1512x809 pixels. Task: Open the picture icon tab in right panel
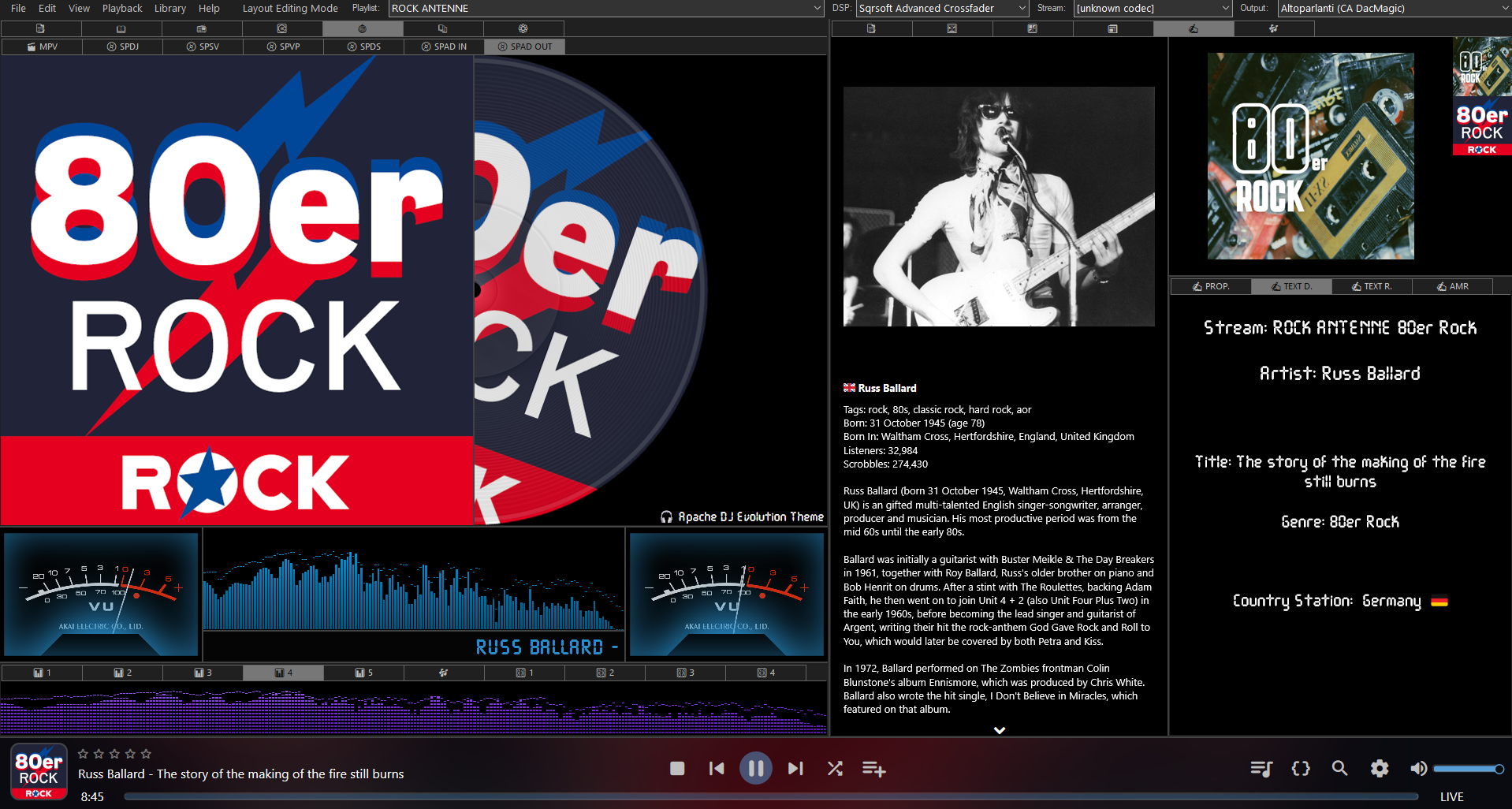click(x=952, y=28)
